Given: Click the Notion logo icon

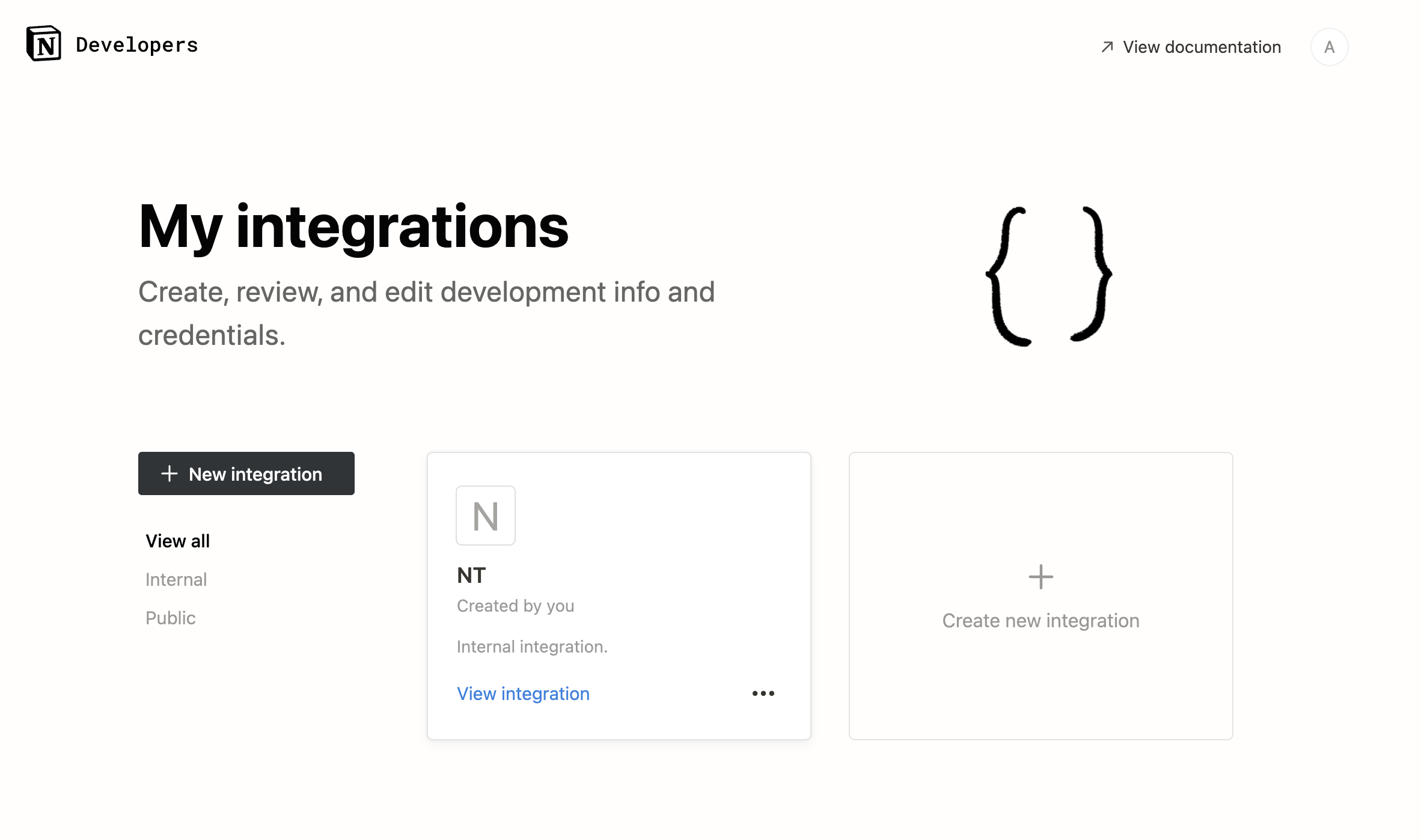Looking at the screenshot, I should [43, 44].
